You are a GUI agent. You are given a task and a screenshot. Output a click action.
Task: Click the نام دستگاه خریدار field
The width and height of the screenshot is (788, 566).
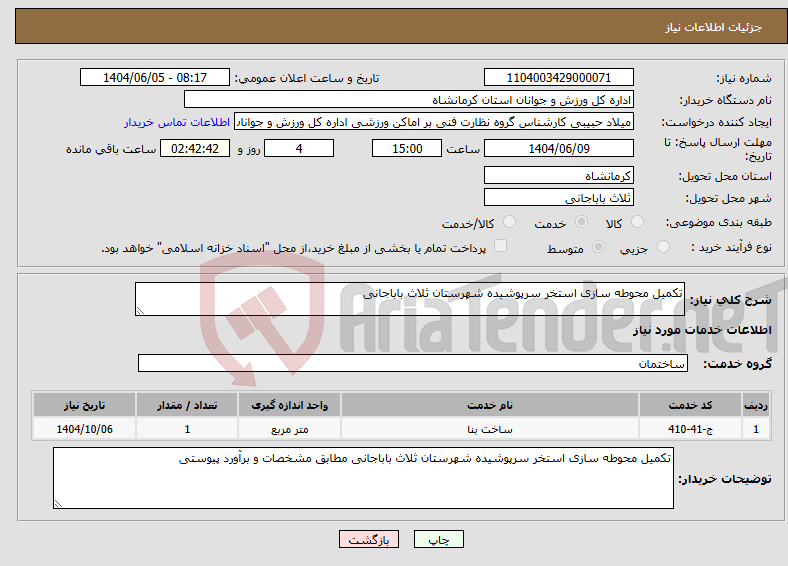(409, 100)
